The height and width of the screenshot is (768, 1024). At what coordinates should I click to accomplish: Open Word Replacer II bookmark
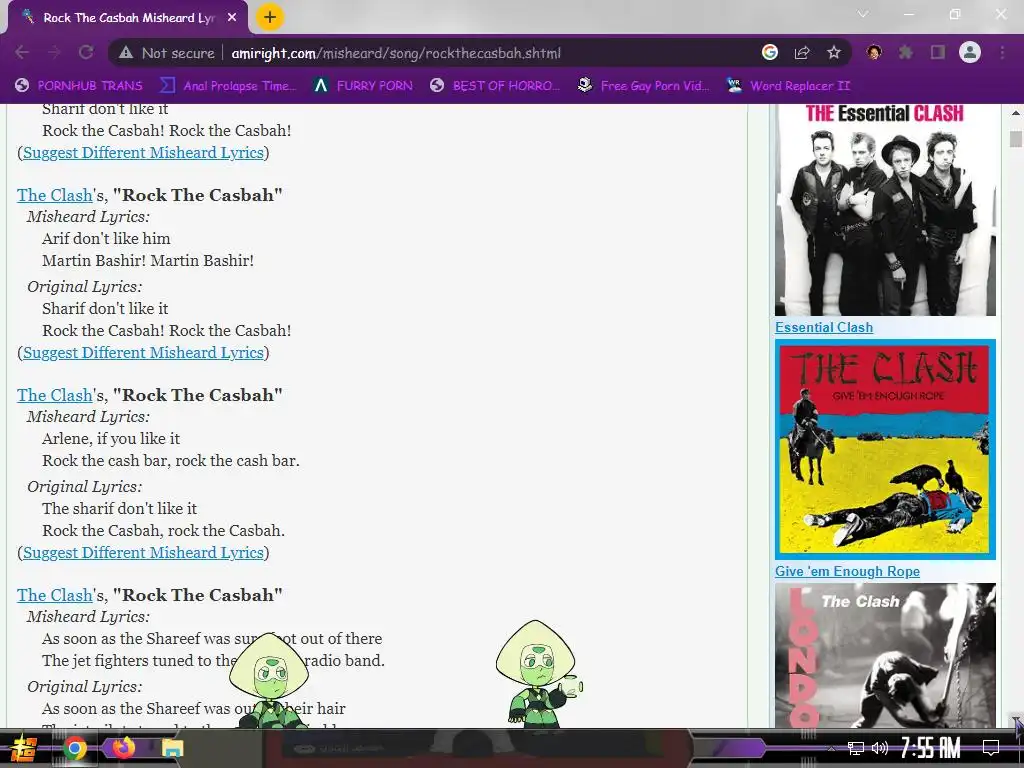(x=788, y=86)
